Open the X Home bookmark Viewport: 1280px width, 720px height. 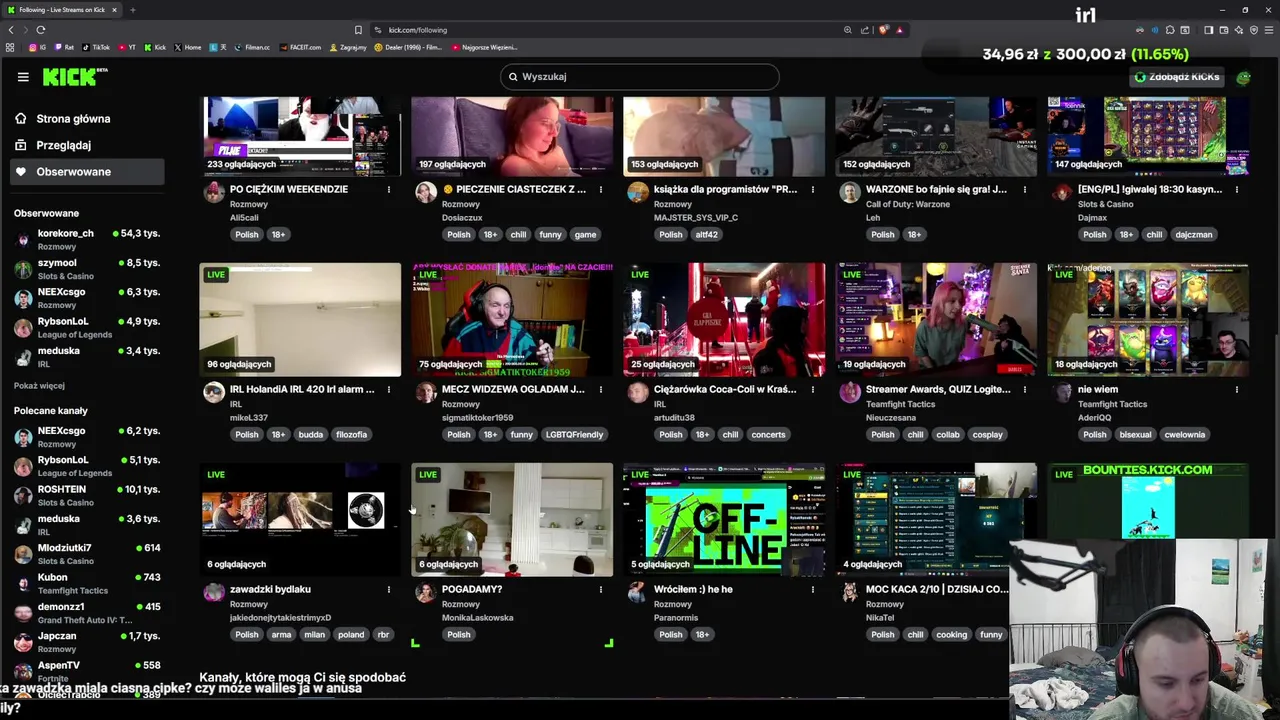click(188, 47)
